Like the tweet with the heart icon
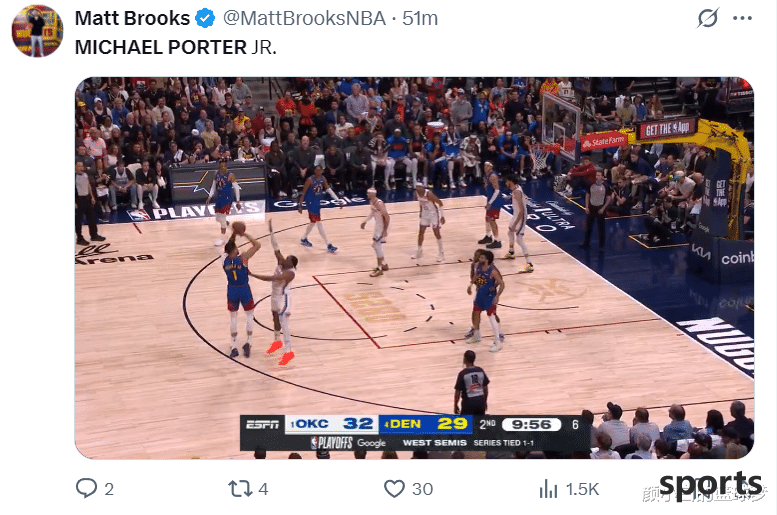 click(394, 489)
